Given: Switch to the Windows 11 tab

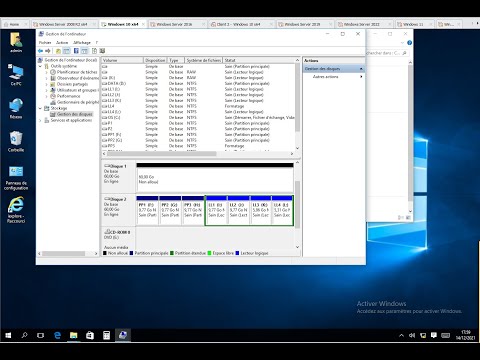Looking at the screenshot, I should point(413,24).
